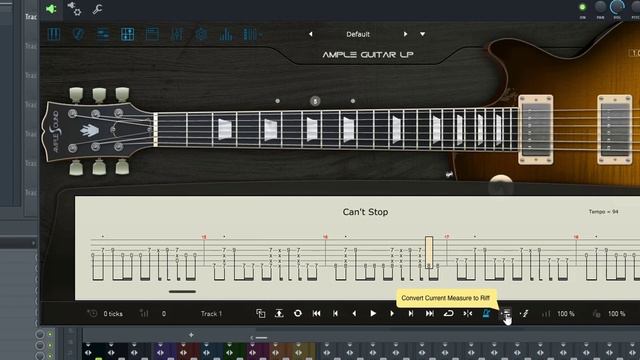Click Convert Current Measure to Riff icon

(x=506, y=313)
